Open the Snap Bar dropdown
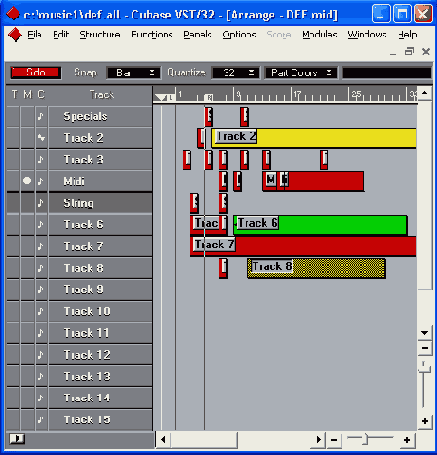 (134, 73)
